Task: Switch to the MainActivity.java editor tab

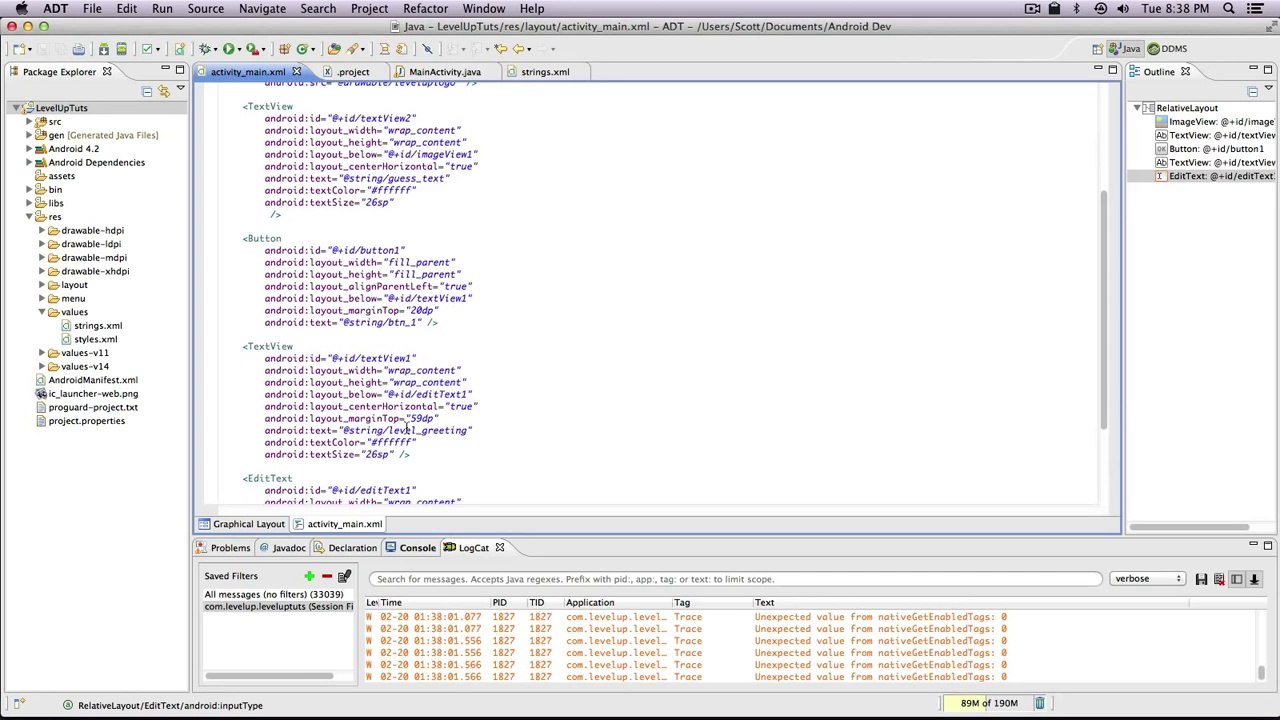Action: click(x=444, y=72)
